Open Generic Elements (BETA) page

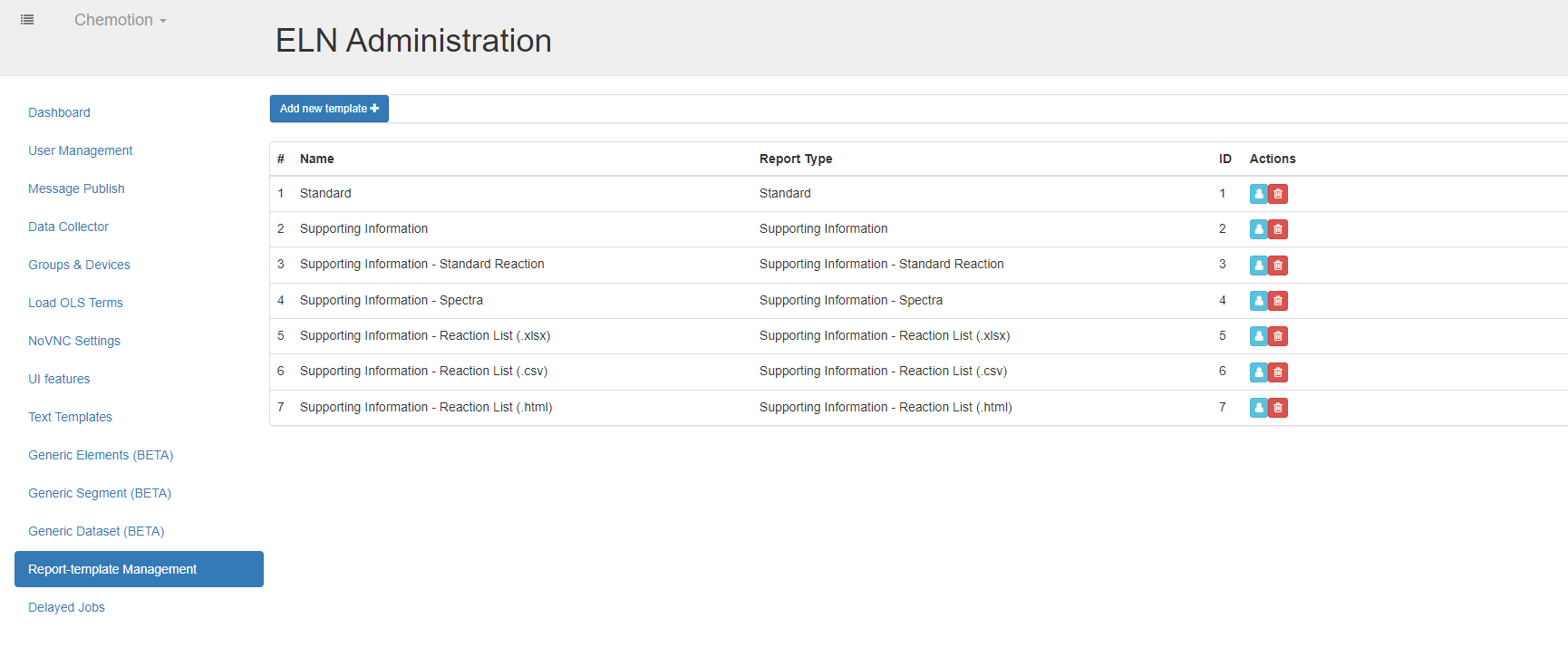pyautogui.click(x=101, y=455)
